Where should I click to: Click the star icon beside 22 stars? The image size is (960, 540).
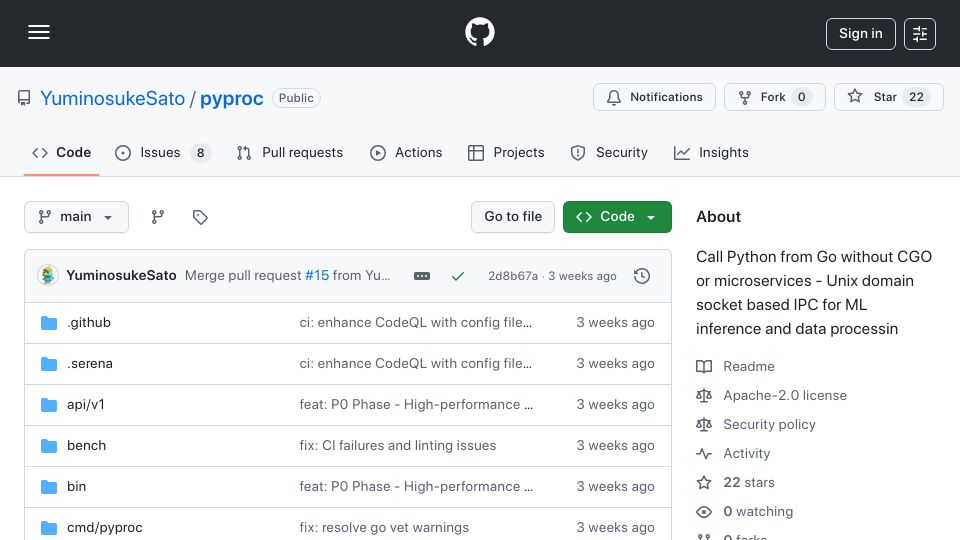point(704,482)
